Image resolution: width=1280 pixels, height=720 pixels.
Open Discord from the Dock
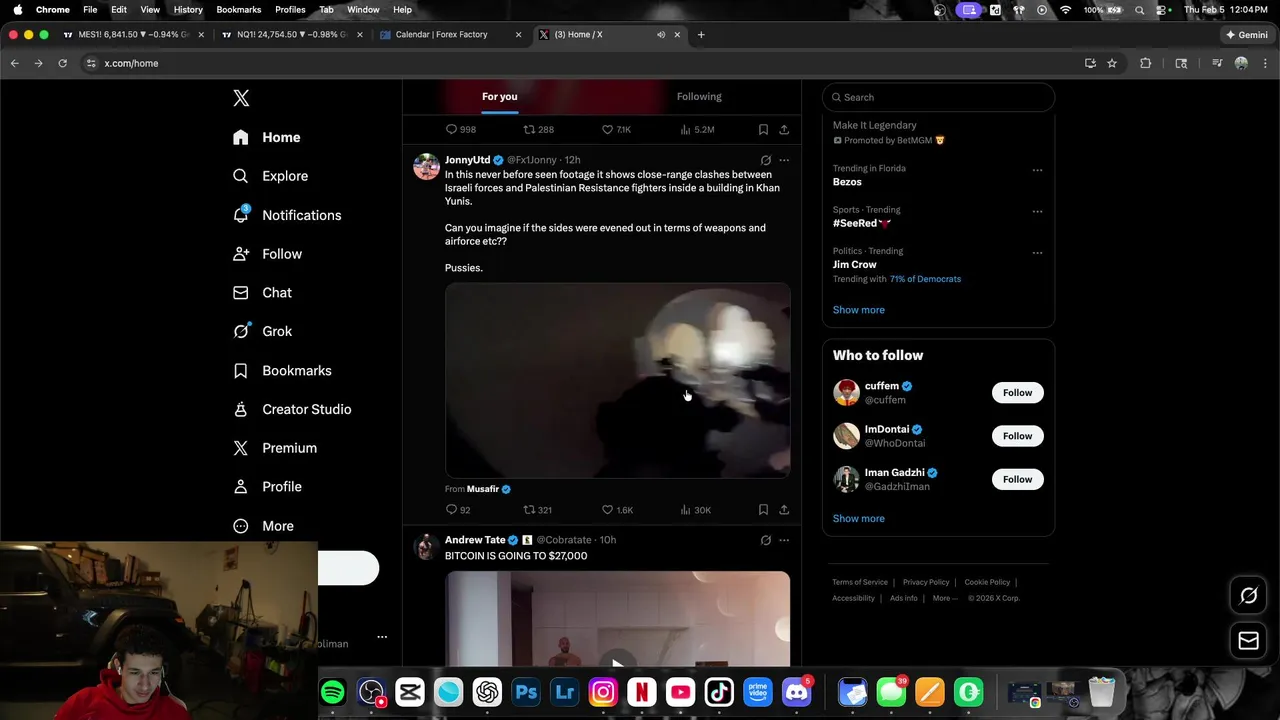tap(797, 692)
